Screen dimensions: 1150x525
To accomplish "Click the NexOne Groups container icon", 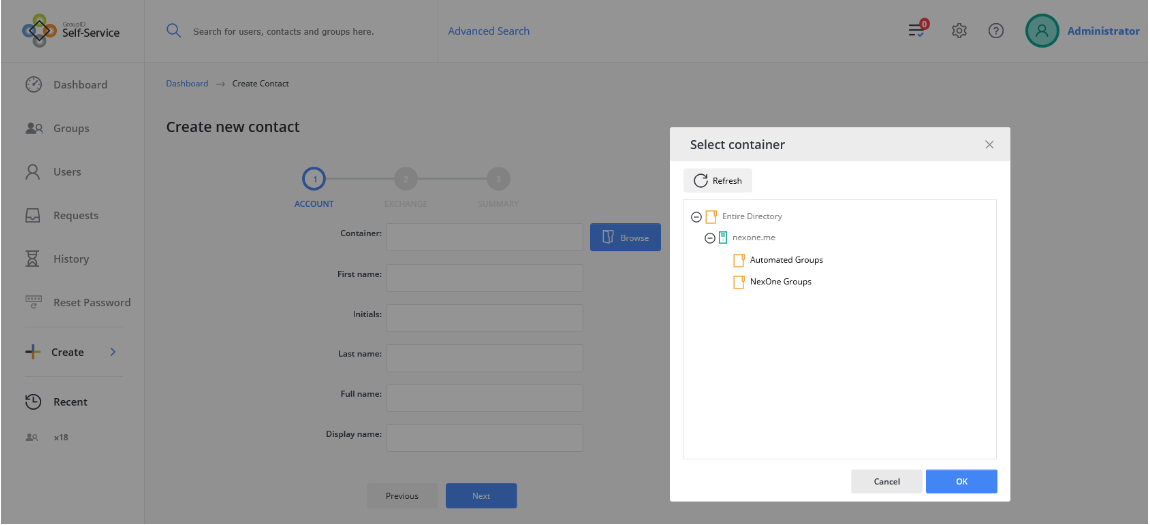I will tap(739, 282).
